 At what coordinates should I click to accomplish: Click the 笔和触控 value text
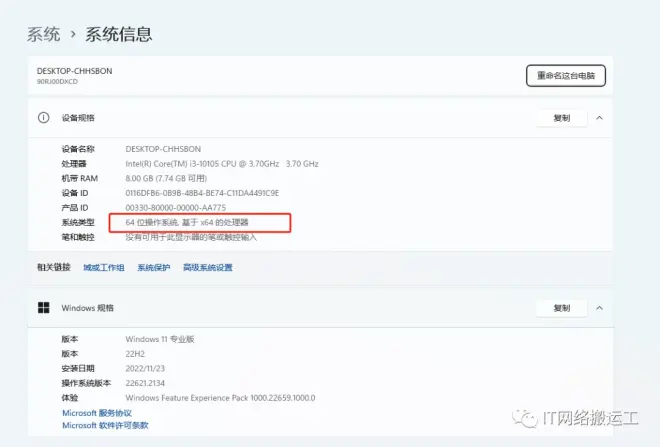[191, 237]
